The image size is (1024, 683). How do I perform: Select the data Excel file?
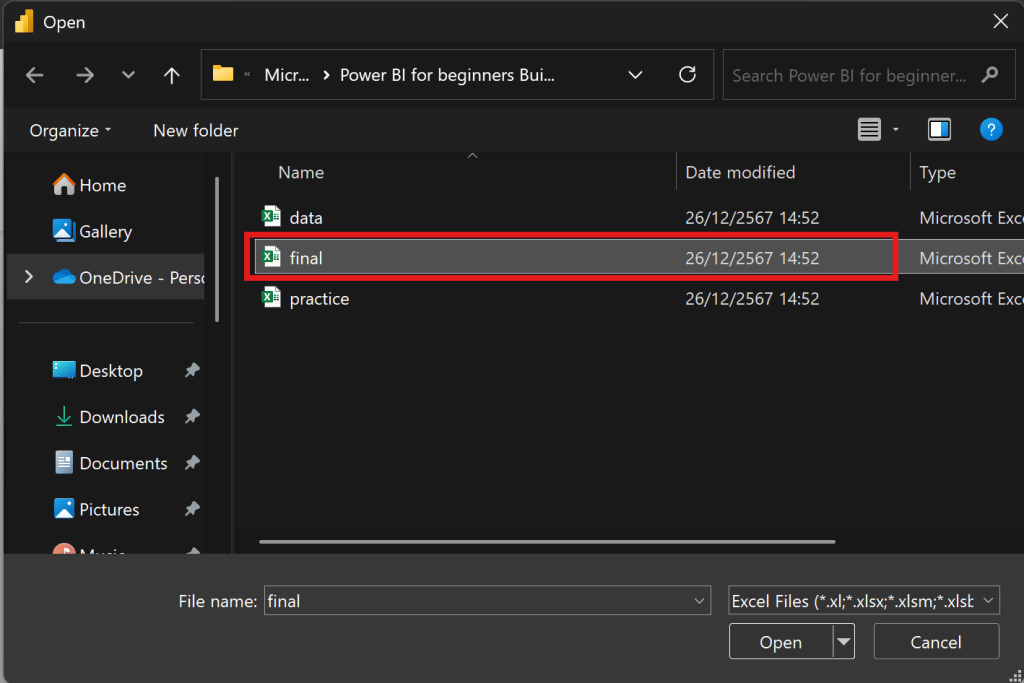tap(306, 217)
